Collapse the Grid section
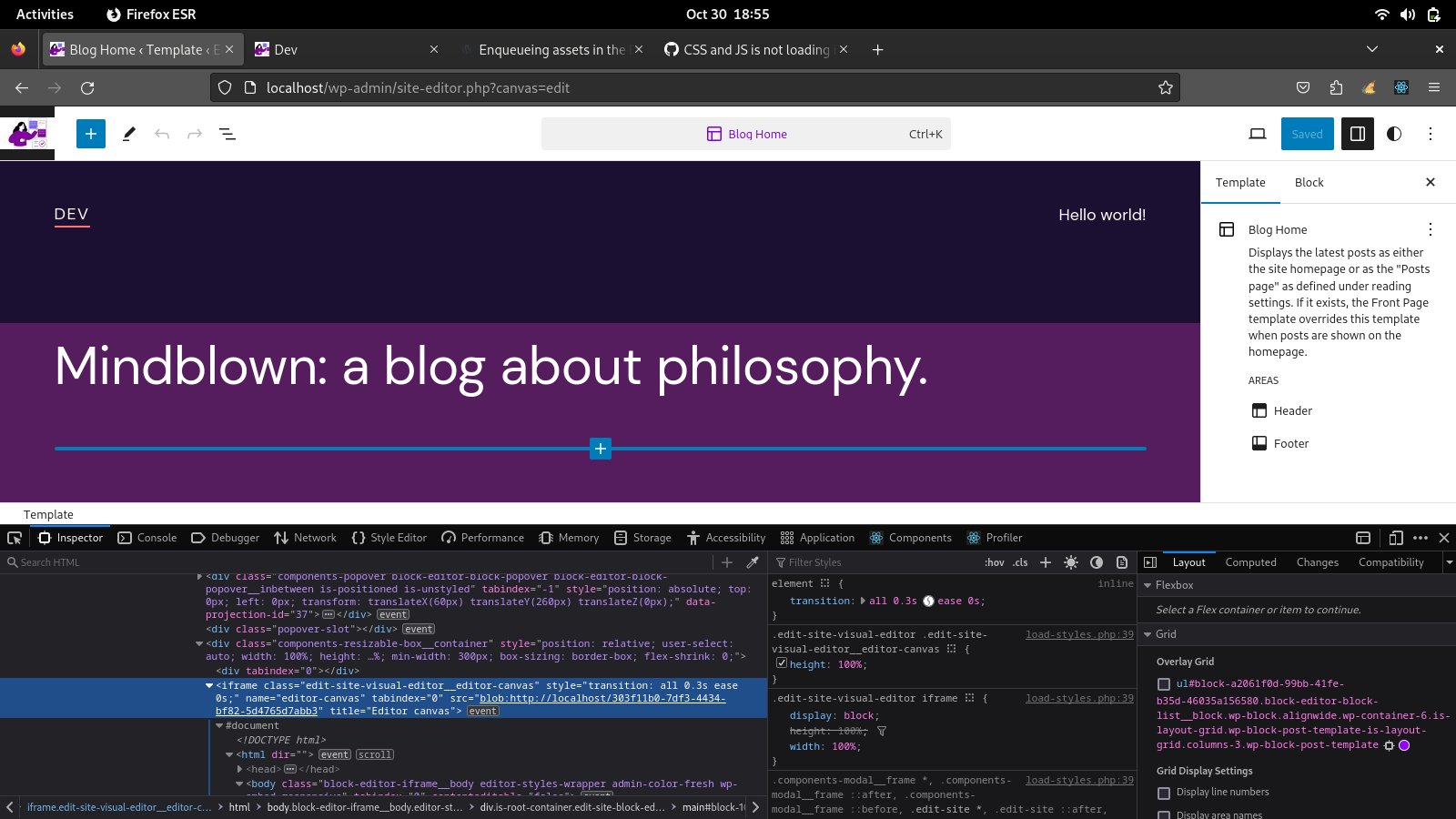This screenshot has height=819, width=1456. (1148, 634)
